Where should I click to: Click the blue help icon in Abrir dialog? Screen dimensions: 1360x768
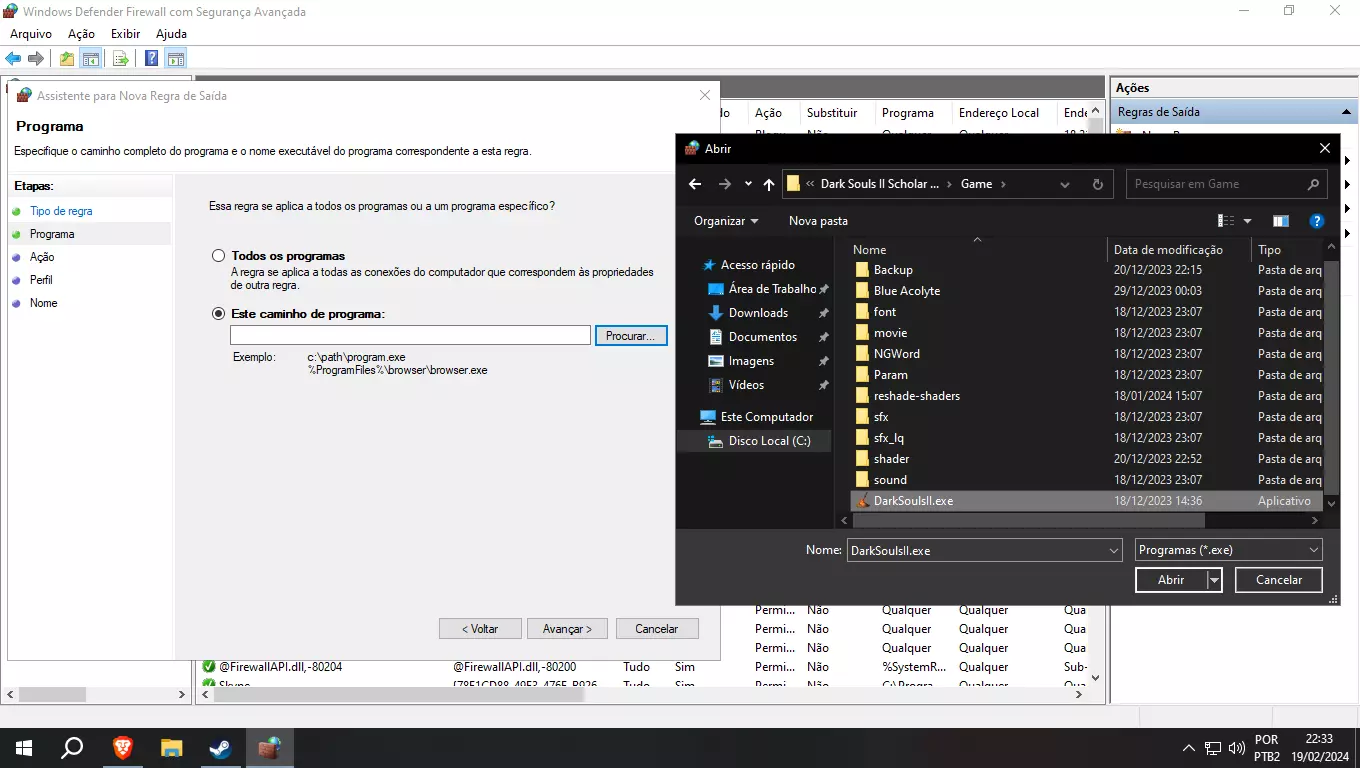coord(1317,221)
